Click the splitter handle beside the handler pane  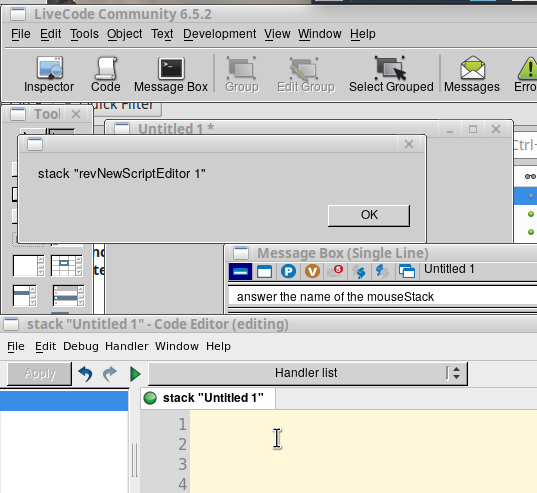(135, 460)
